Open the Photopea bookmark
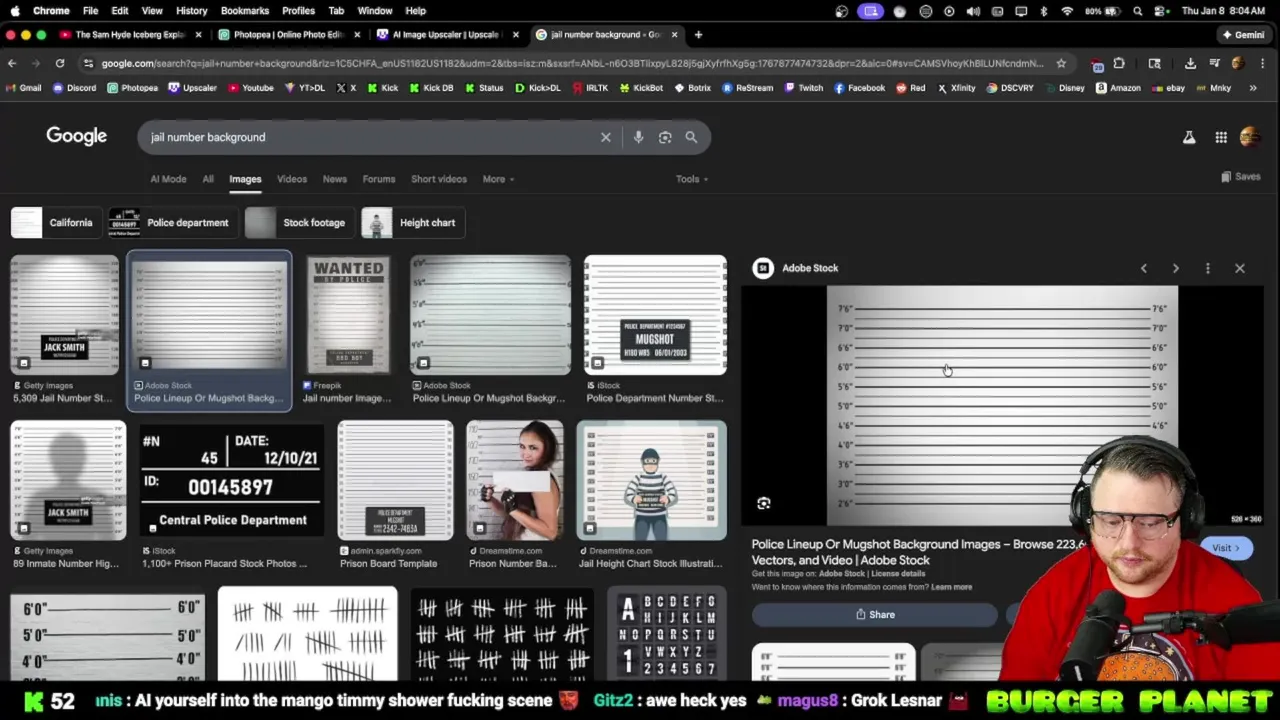The width and height of the screenshot is (1280, 720). [132, 88]
